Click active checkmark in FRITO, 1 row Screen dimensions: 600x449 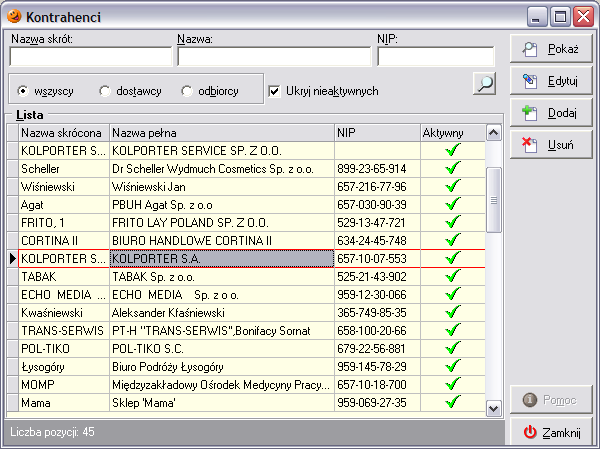[x=453, y=222]
